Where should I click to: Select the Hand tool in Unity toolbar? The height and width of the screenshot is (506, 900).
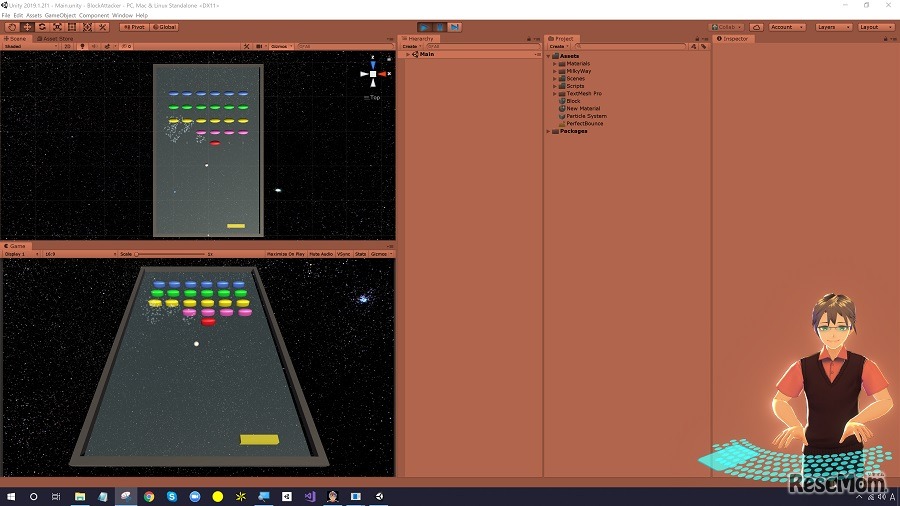click(x=11, y=27)
